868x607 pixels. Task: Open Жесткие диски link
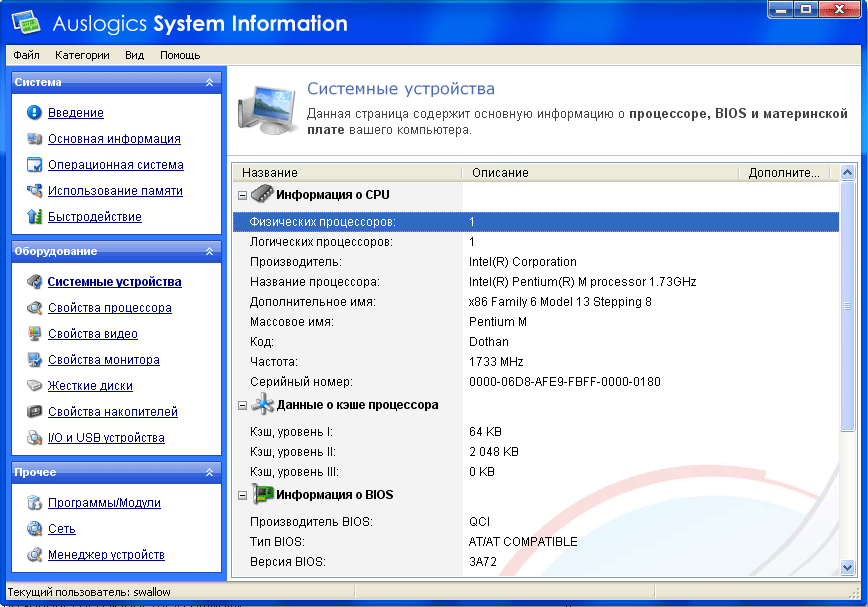tap(90, 385)
